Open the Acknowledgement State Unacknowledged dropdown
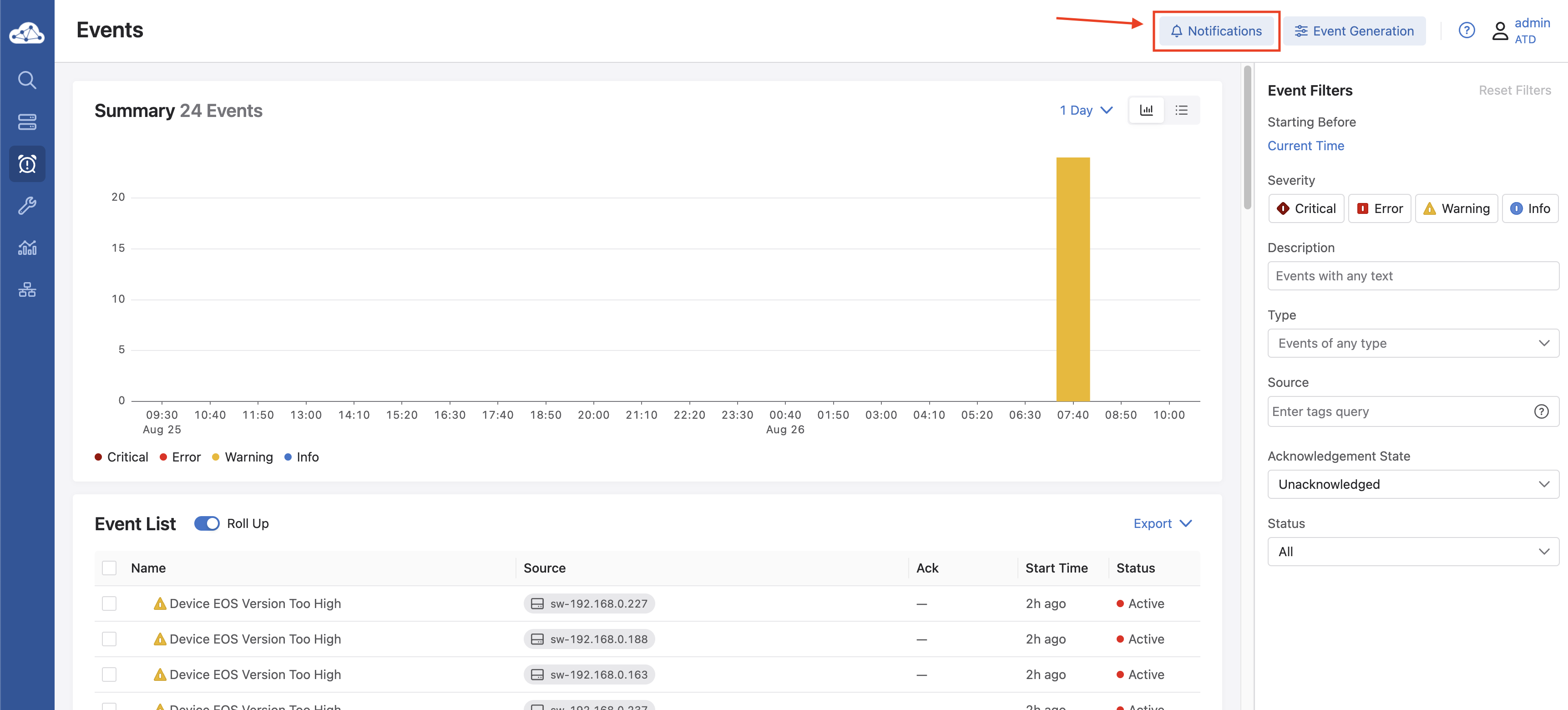1568x710 pixels. point(1412,484)
